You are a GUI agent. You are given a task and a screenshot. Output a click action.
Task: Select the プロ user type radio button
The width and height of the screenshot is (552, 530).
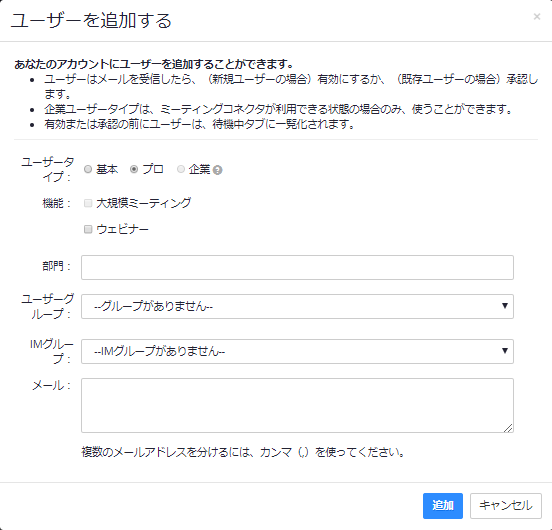(134, 169)
